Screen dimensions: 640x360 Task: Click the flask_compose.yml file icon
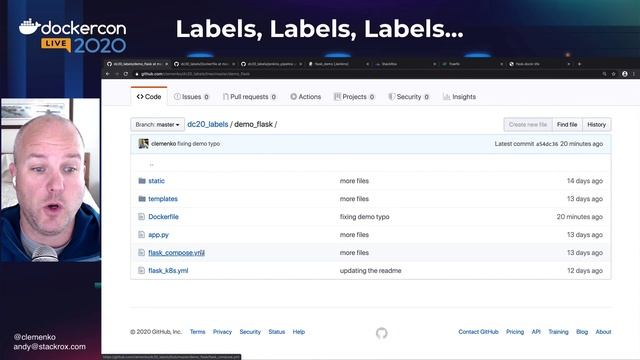tap(141, 253)
